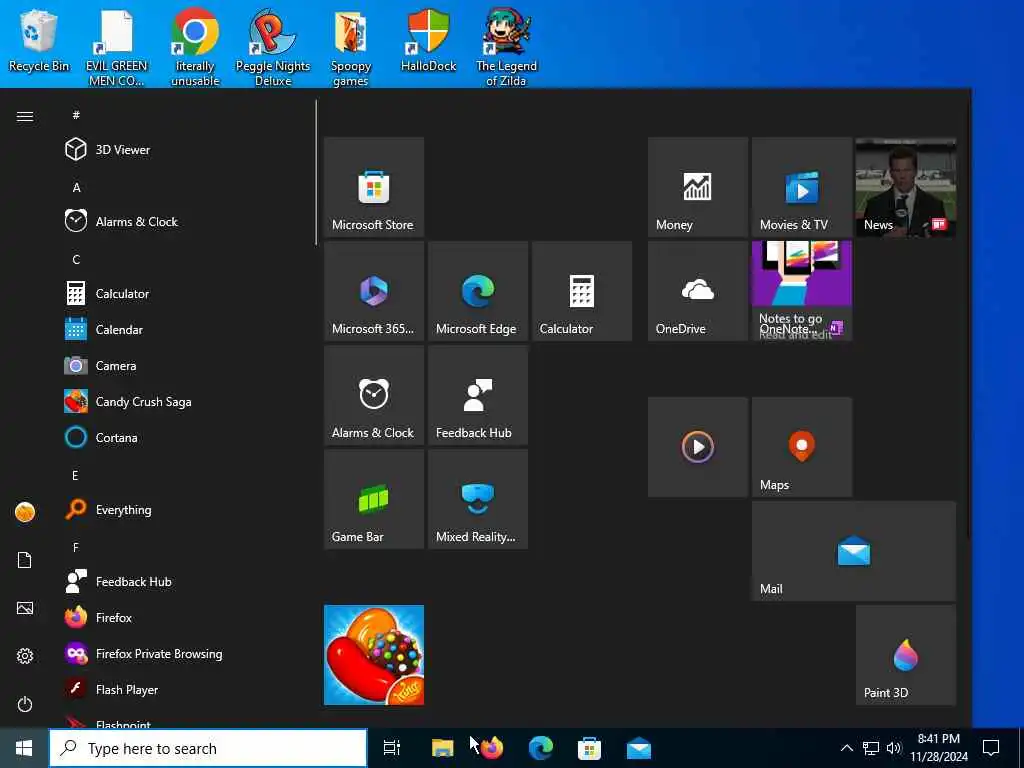Select the Spoopy games desktop folder
The height and width of the screenshot is (768, 1024).
tap(351, 48)
